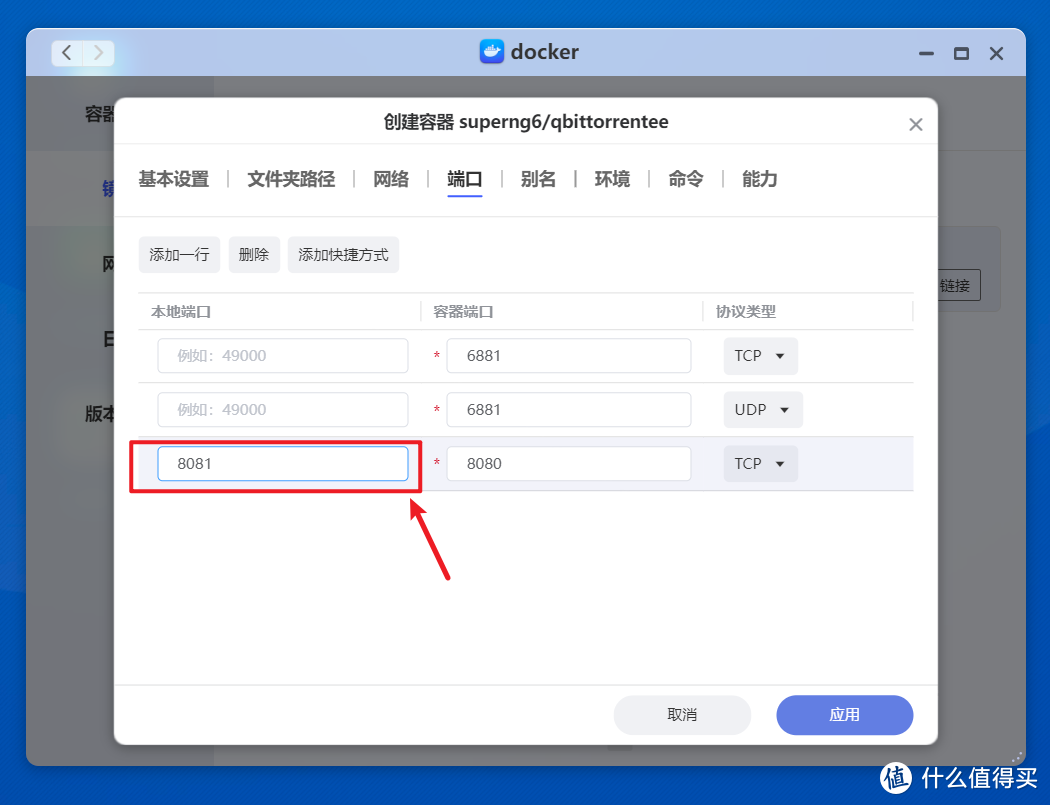Image resolution: width=1050 pixels, height=805 pixels.
Task: Open the UDP protocol dropdown
Action: (x=763, y=410)
